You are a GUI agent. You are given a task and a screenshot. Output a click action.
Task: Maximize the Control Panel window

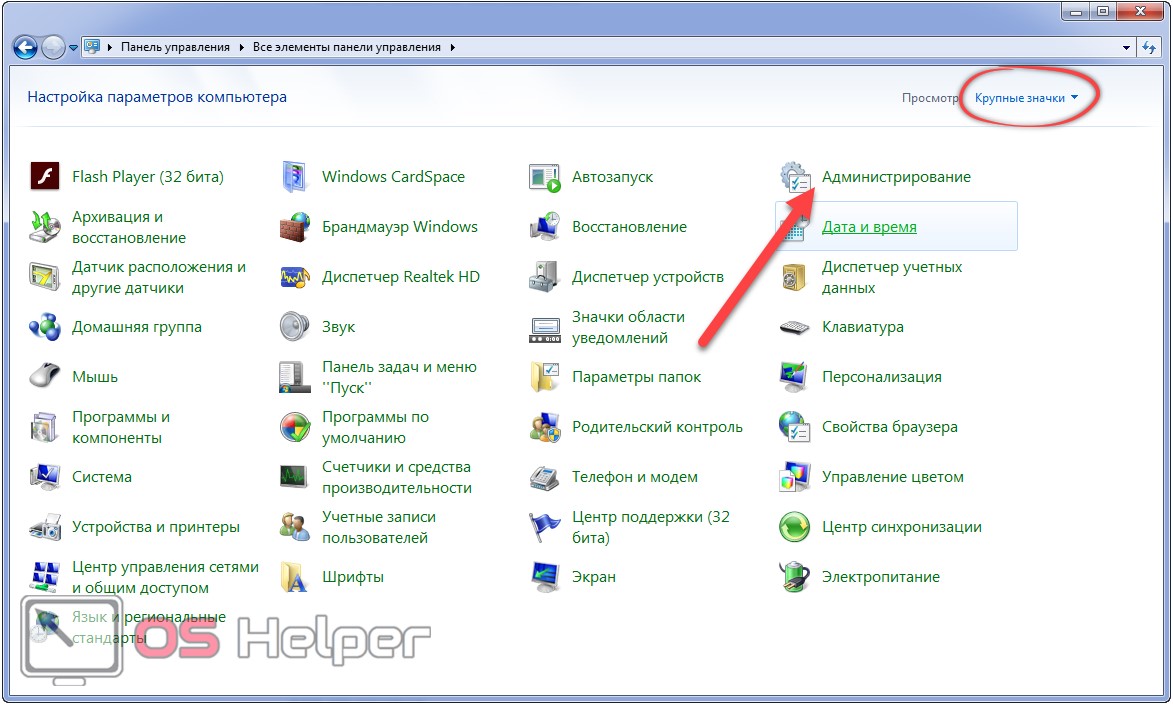1103,12
